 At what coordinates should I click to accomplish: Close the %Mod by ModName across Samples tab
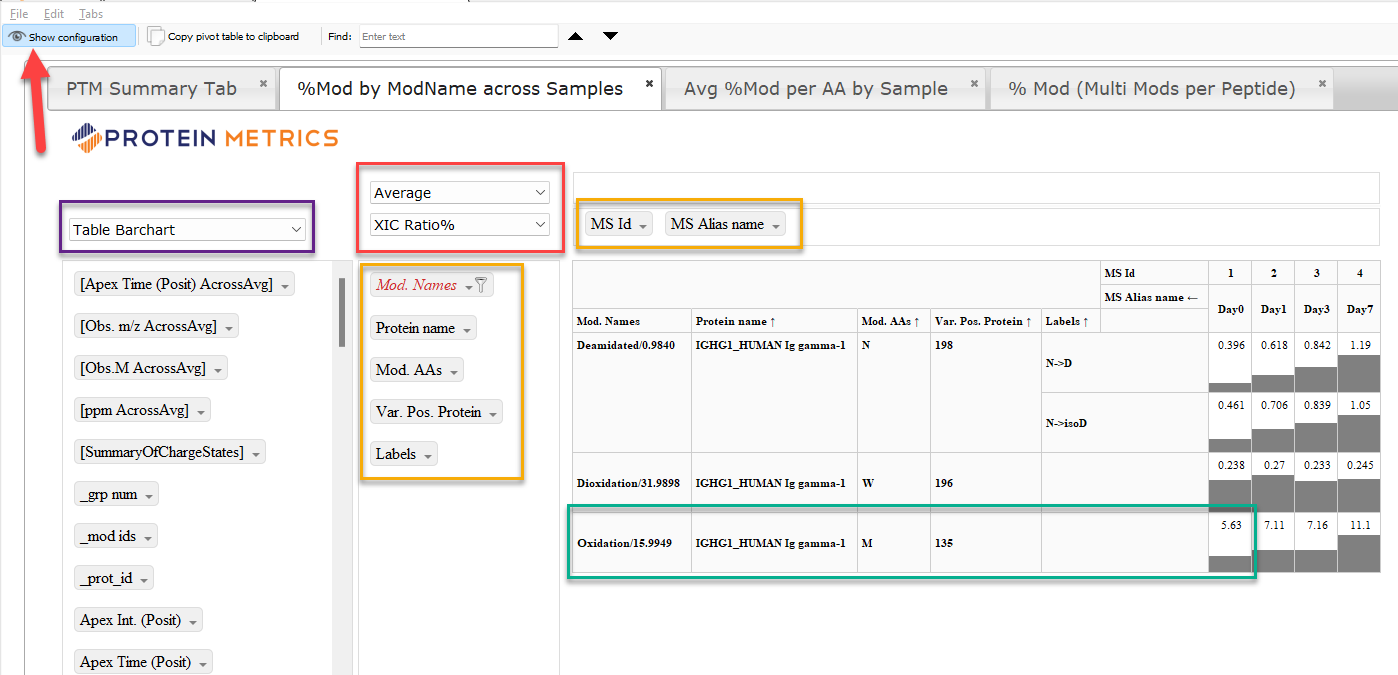[x=648, y=85]
